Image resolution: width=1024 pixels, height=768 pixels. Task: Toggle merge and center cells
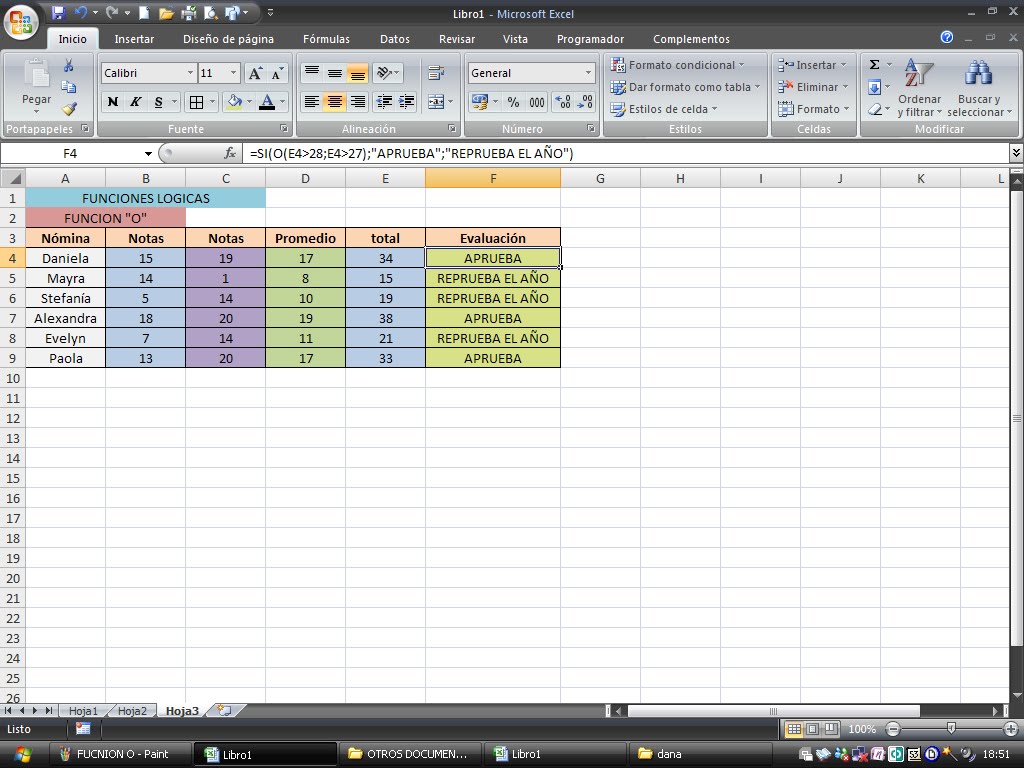click(437, 101)
